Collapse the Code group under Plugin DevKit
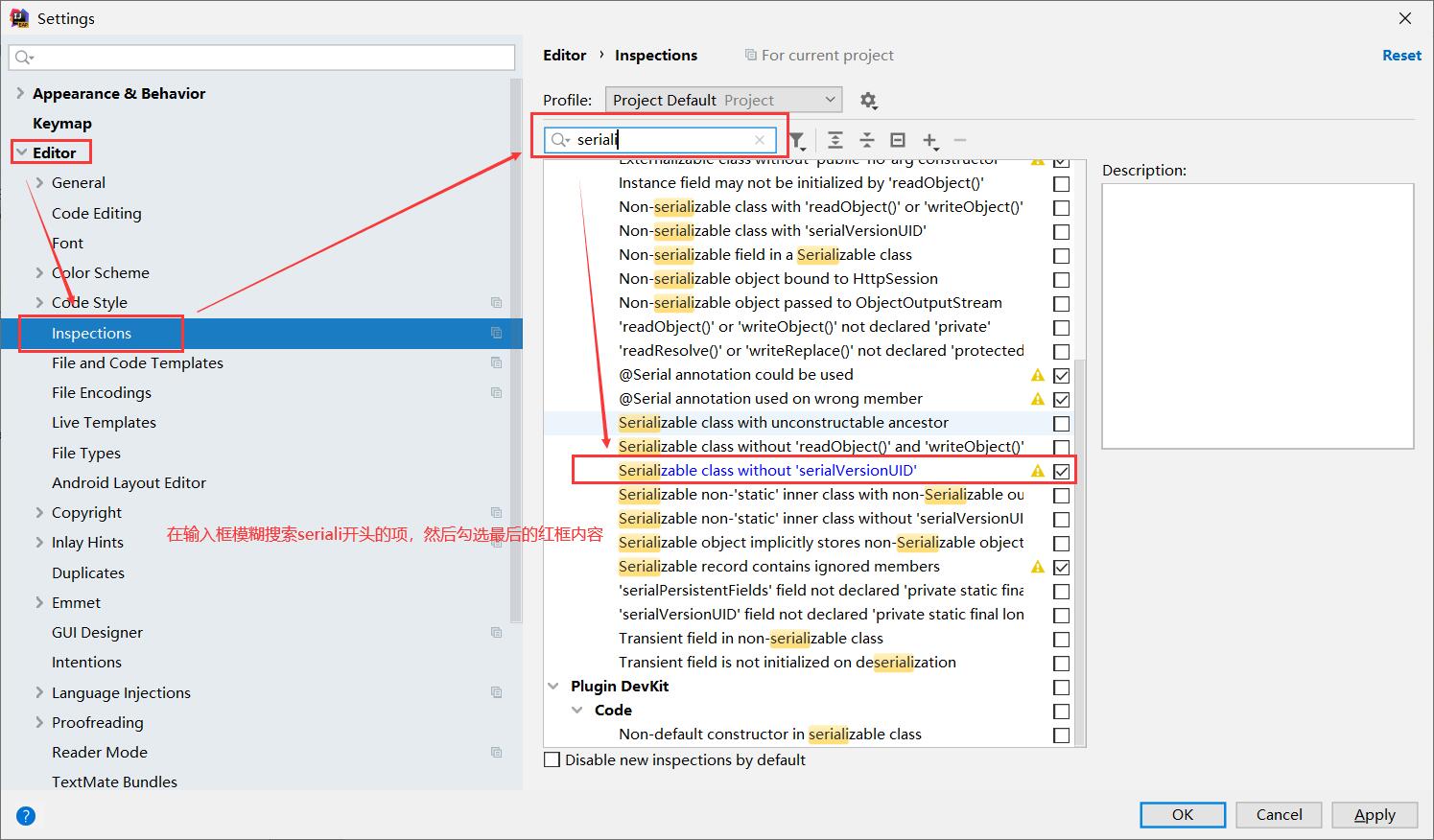Image resolution: width=1434 pixels, height=840 pixels. tap(577, 710)
